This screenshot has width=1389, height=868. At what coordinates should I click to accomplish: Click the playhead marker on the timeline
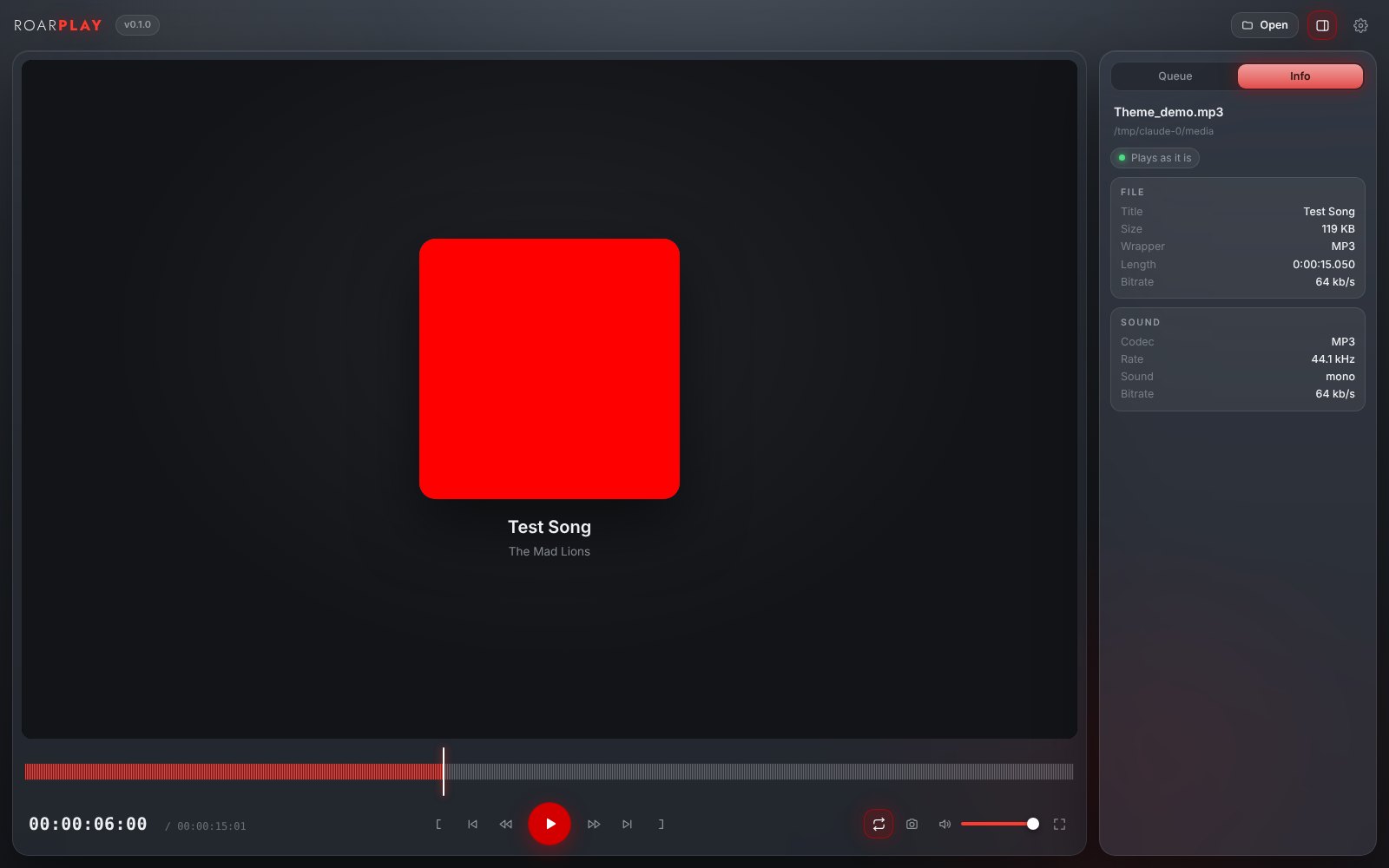[444, 772]
